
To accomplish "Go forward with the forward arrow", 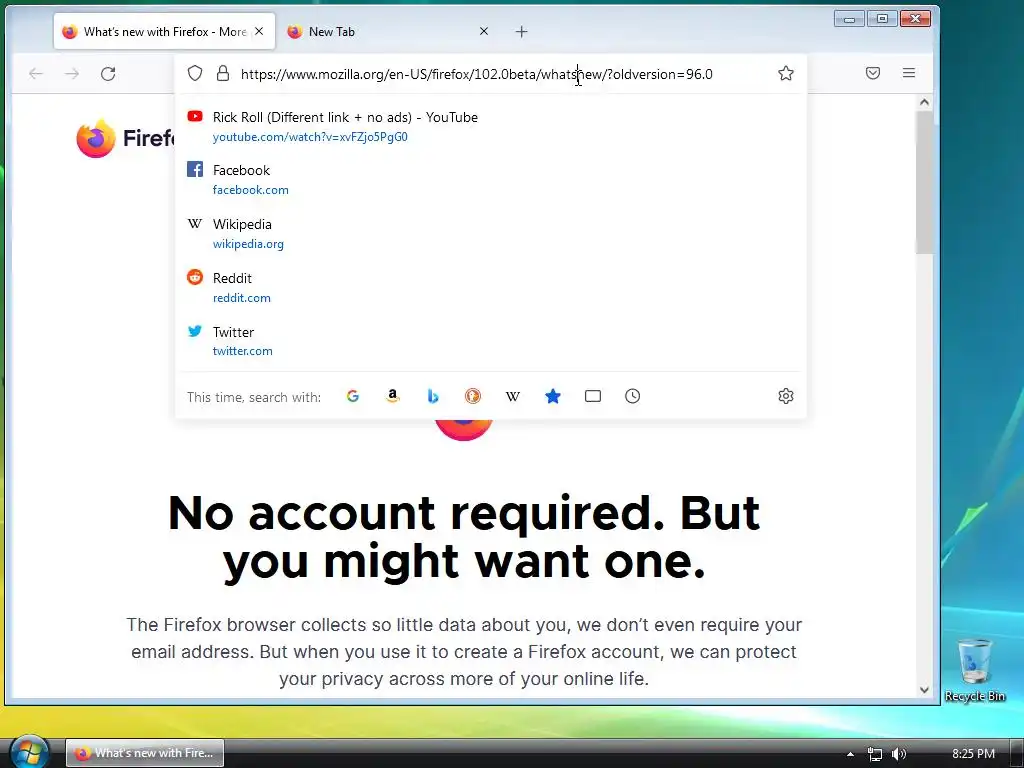I will point(72,74).
